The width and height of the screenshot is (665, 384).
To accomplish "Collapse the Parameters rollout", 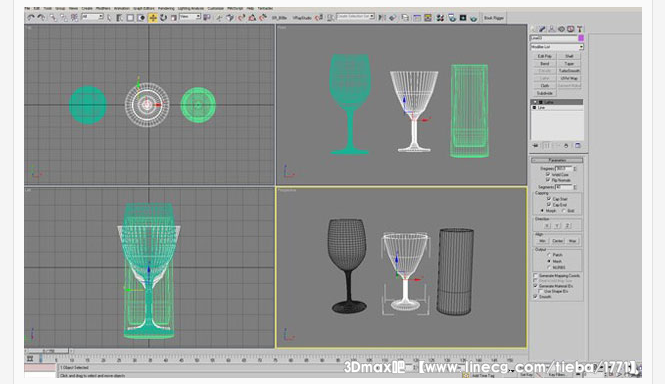I will [x=557, y=160].
